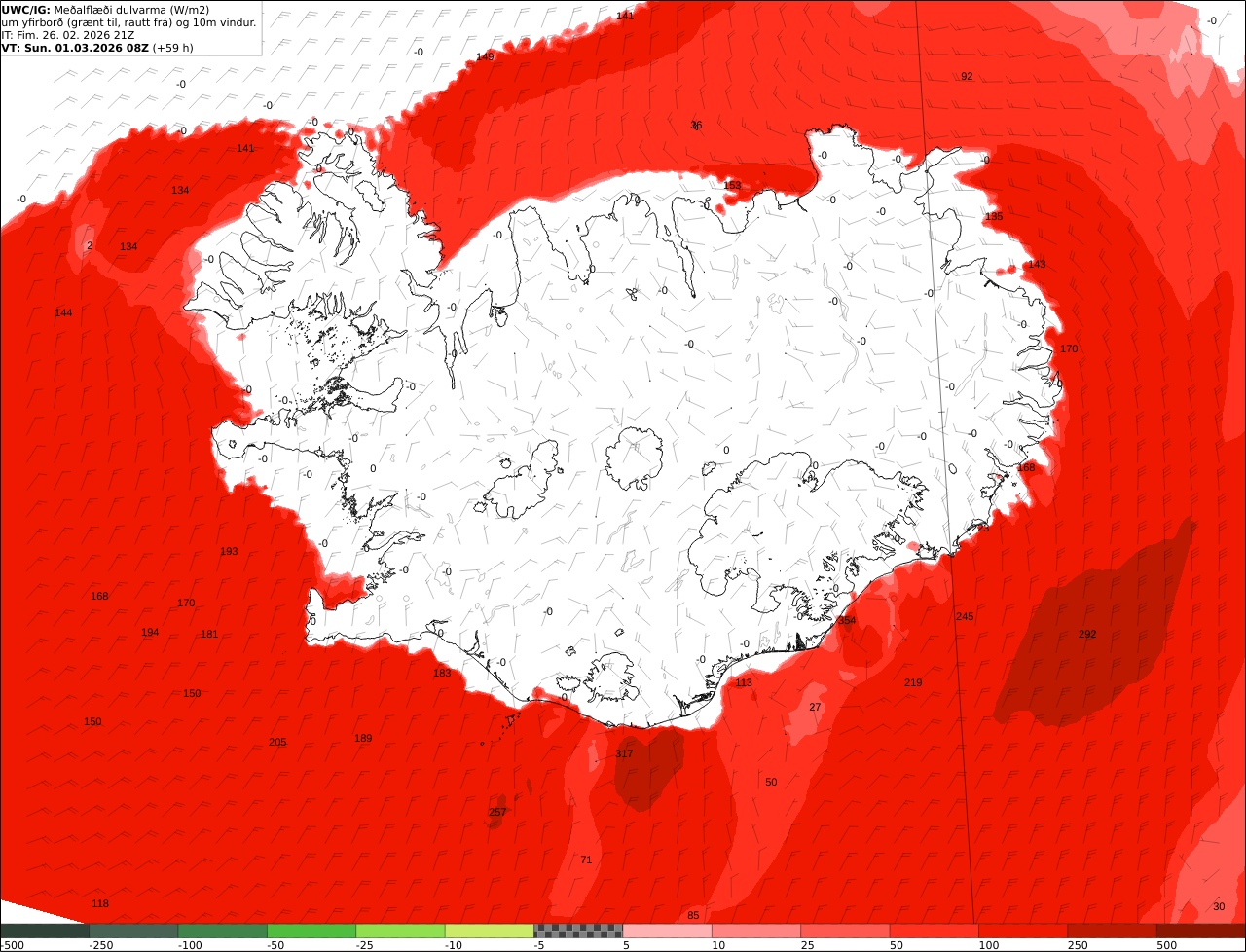Click the checkered legend swatch between -5 and 5
The width and height of the screenshot is (1246, 952).
click(x=578, y=931)
